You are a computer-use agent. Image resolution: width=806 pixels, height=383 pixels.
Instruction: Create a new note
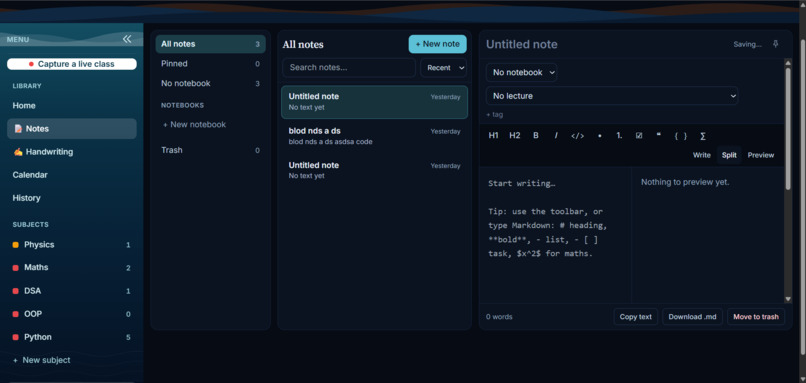point(437,44)
